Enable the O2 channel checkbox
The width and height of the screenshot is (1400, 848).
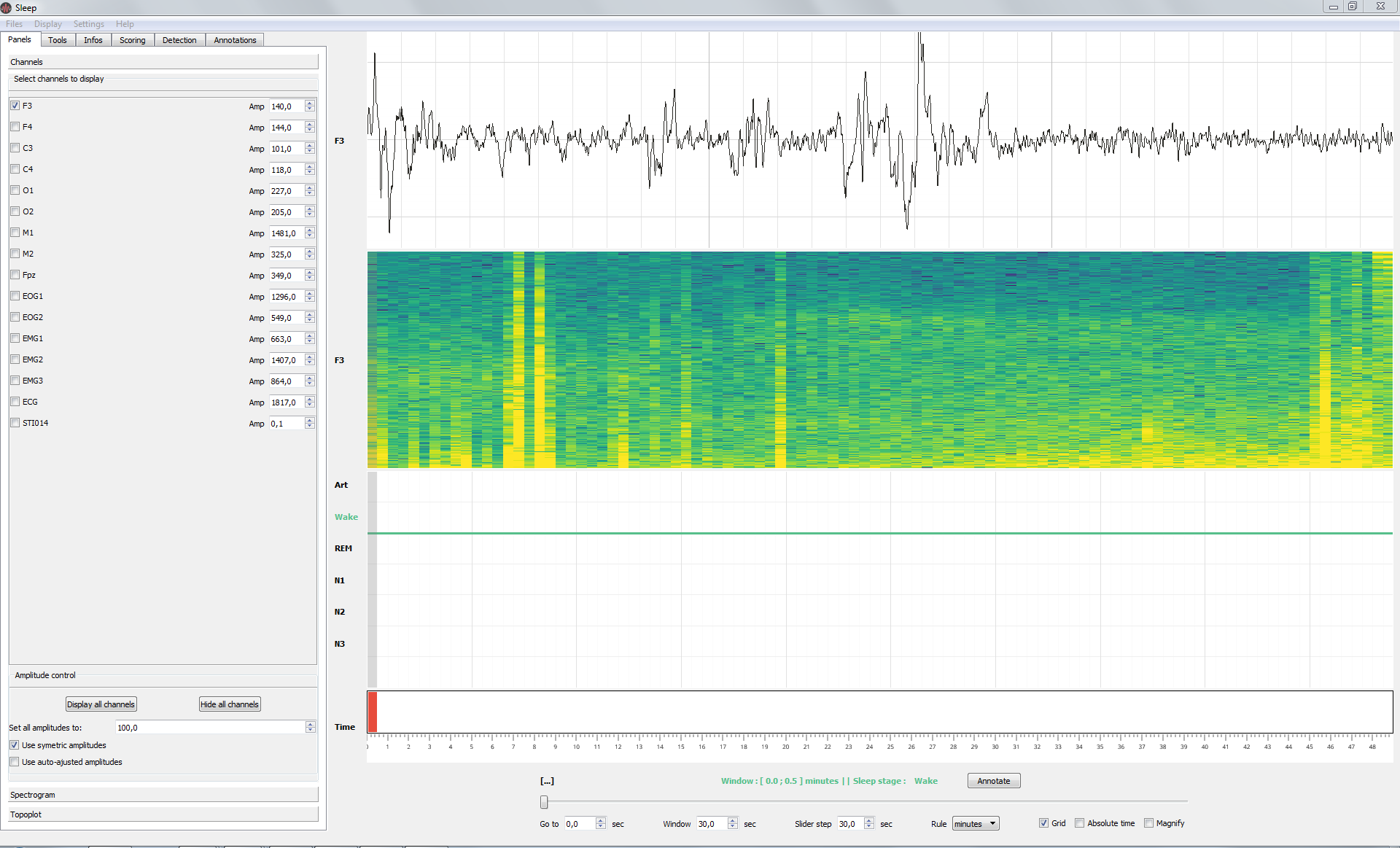click(x=15, y=211)
